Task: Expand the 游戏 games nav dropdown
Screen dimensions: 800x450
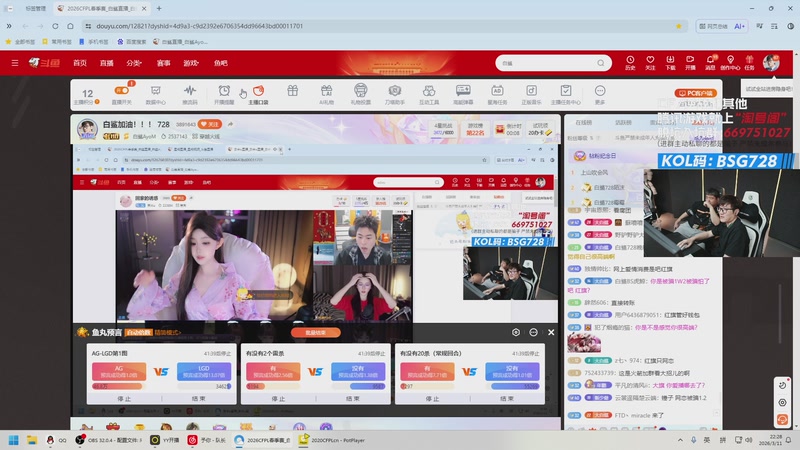Action: pyautogui.click(x=191, y=63)
